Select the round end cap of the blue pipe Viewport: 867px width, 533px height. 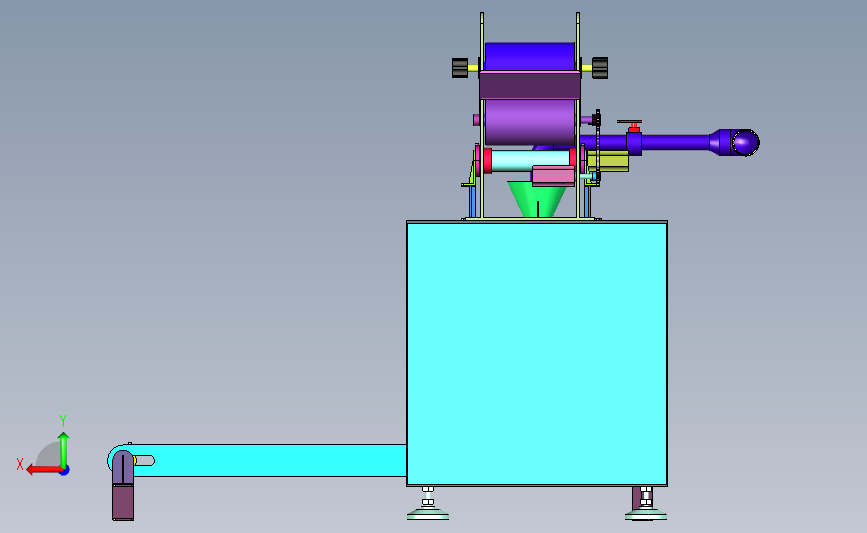click(745, 143)
